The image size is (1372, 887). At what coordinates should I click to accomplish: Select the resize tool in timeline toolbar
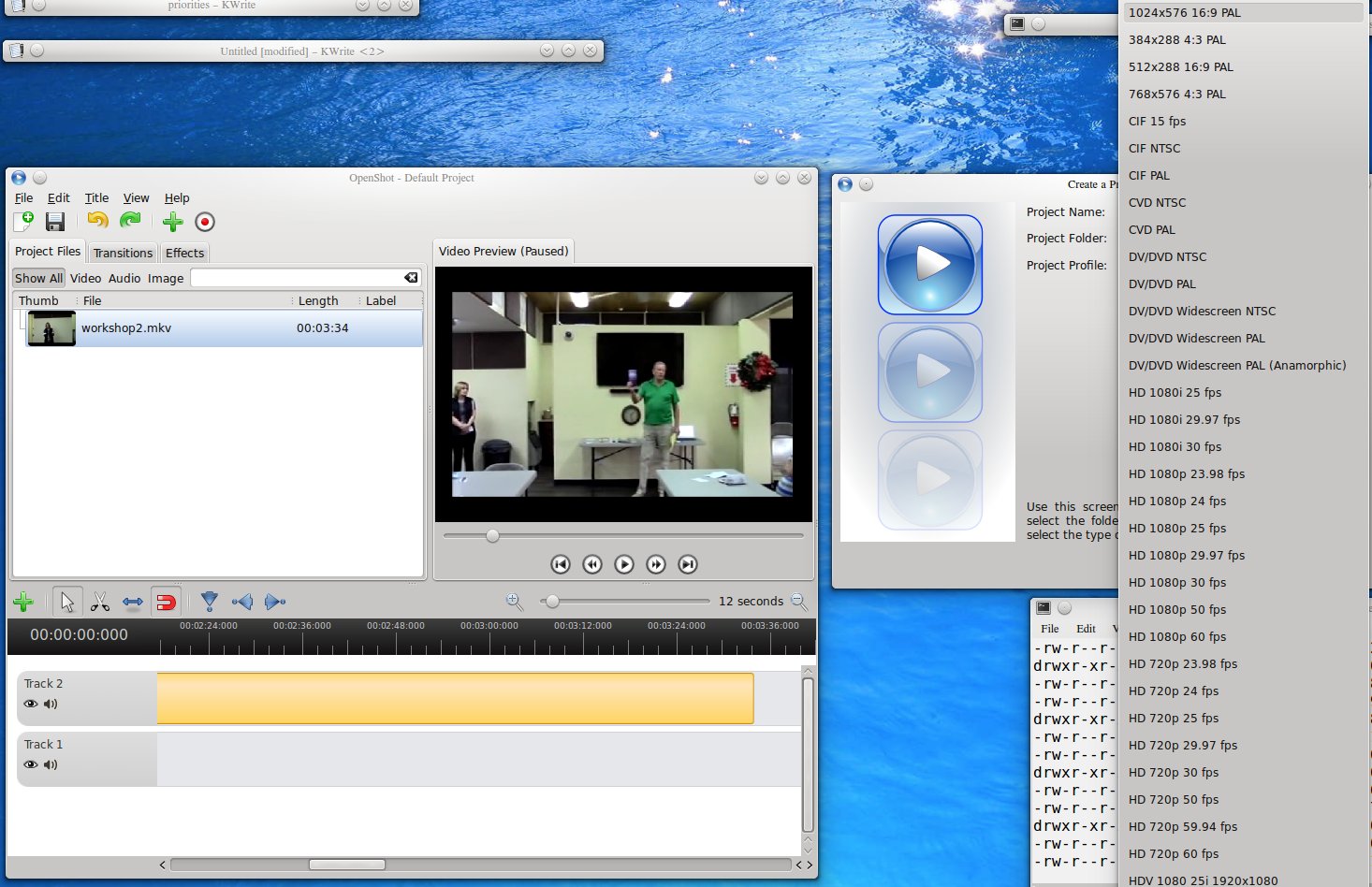pos(133,602)
